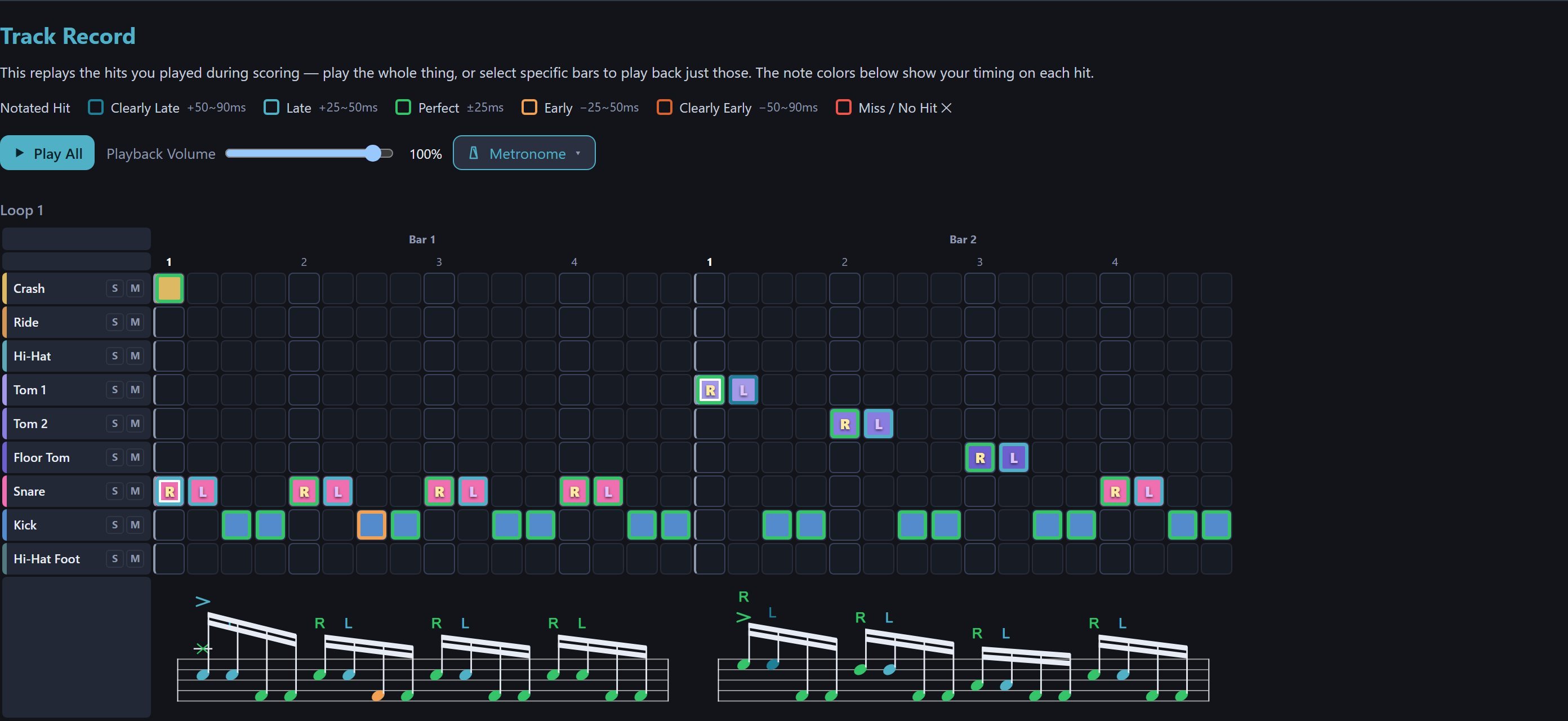Mute the Hi-Hat track
Screen dimensions: 1568x721
[135, 356]
